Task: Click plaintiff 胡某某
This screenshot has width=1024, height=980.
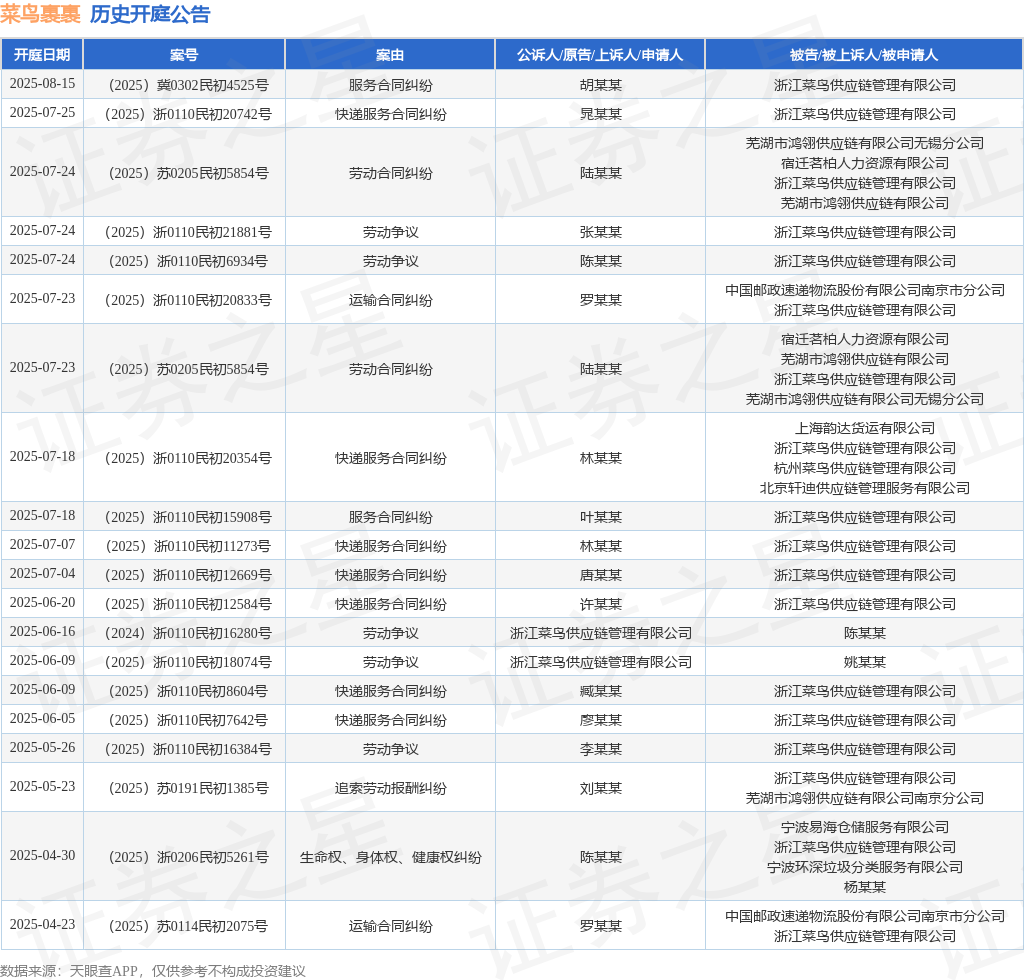Action: pyautogui.click(x=601, y=85)
